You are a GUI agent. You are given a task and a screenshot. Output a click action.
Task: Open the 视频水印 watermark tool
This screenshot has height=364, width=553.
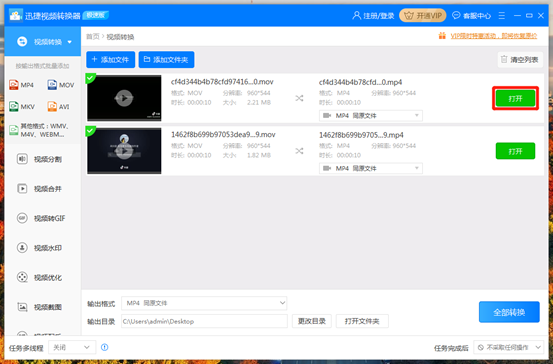click(40, 248)
